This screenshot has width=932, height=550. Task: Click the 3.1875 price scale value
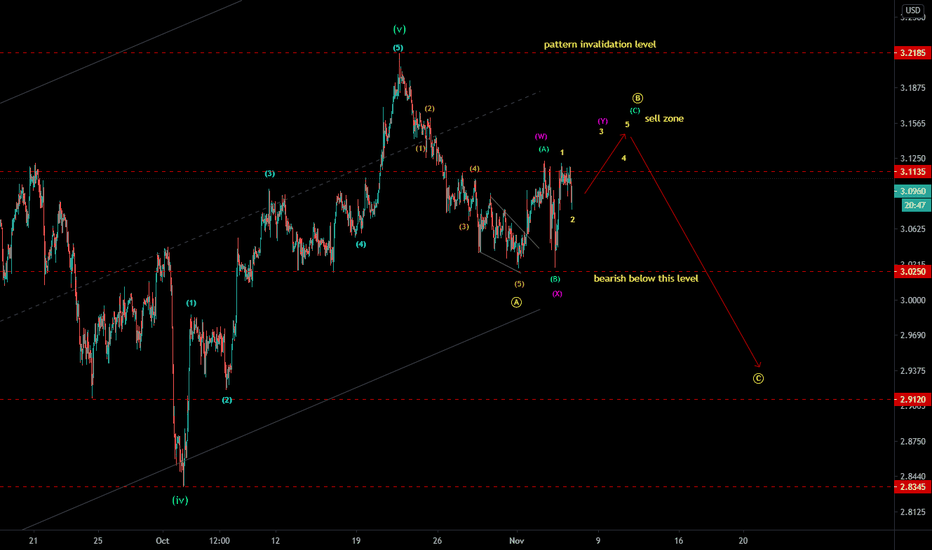(x=913, y=88)
